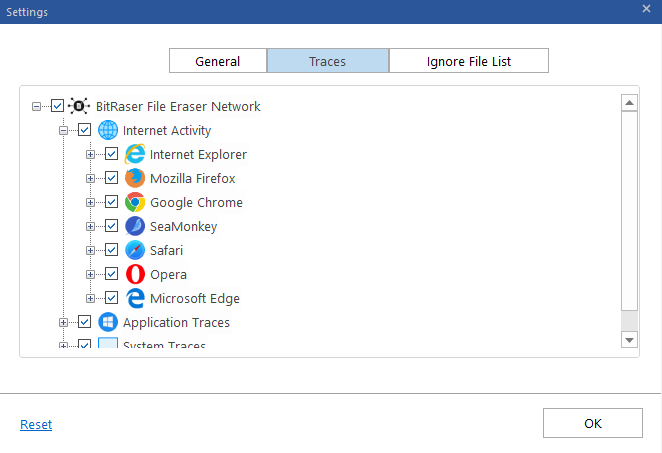Uncheck the Internet Explorer checkbox
The image size is (662, 453).
[111, 154]
